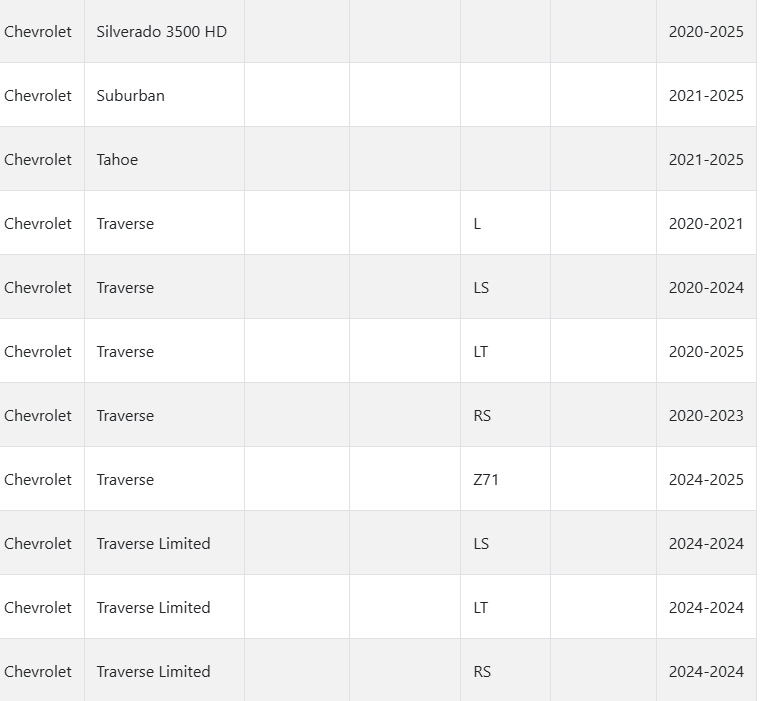The image size is (769, 701).
Task: Click the L trim cell for Traverse
Action: click(477, 224)
